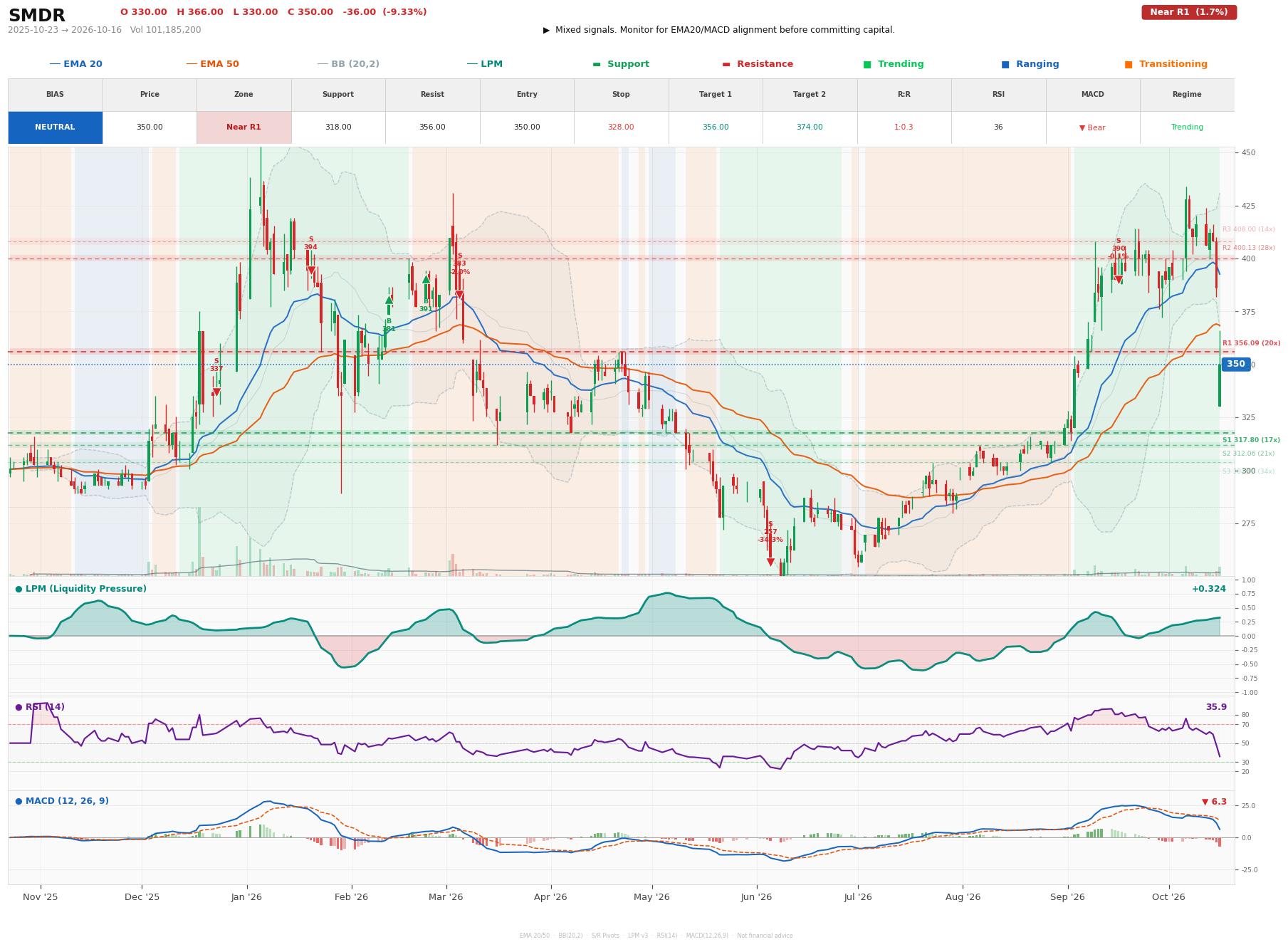
Task: Click the RSI table value 36
Action: point(998,127)
